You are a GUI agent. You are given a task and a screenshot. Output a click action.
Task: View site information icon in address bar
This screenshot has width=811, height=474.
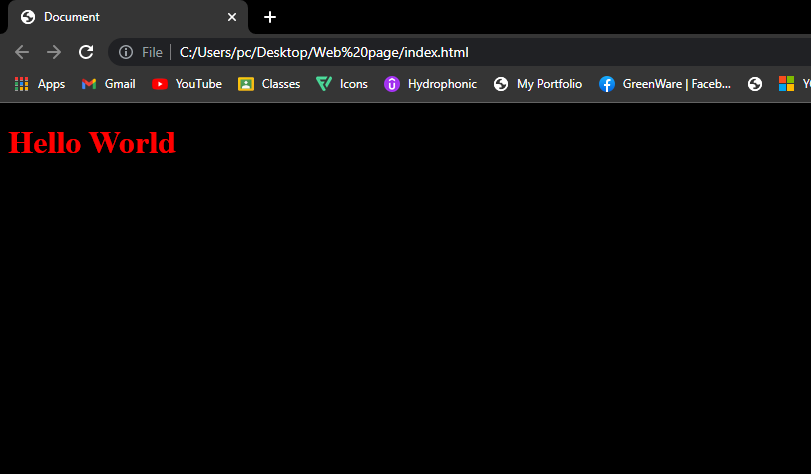tap(126, 52)
